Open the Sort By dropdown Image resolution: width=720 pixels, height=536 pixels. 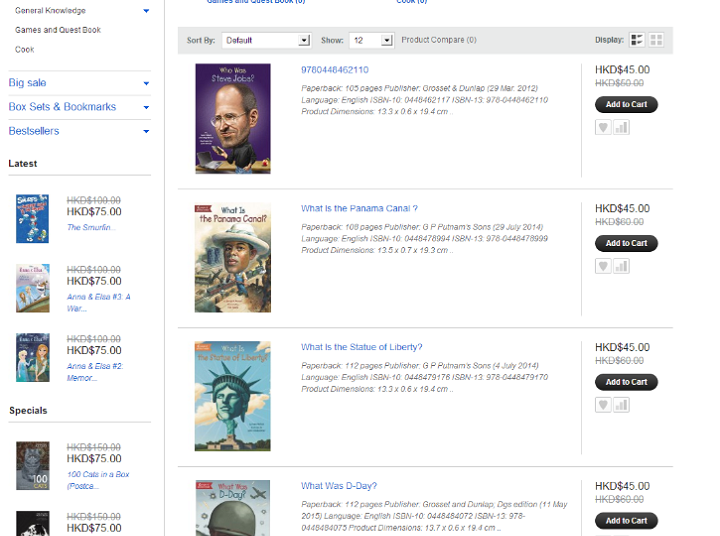(x=266, y=40)
